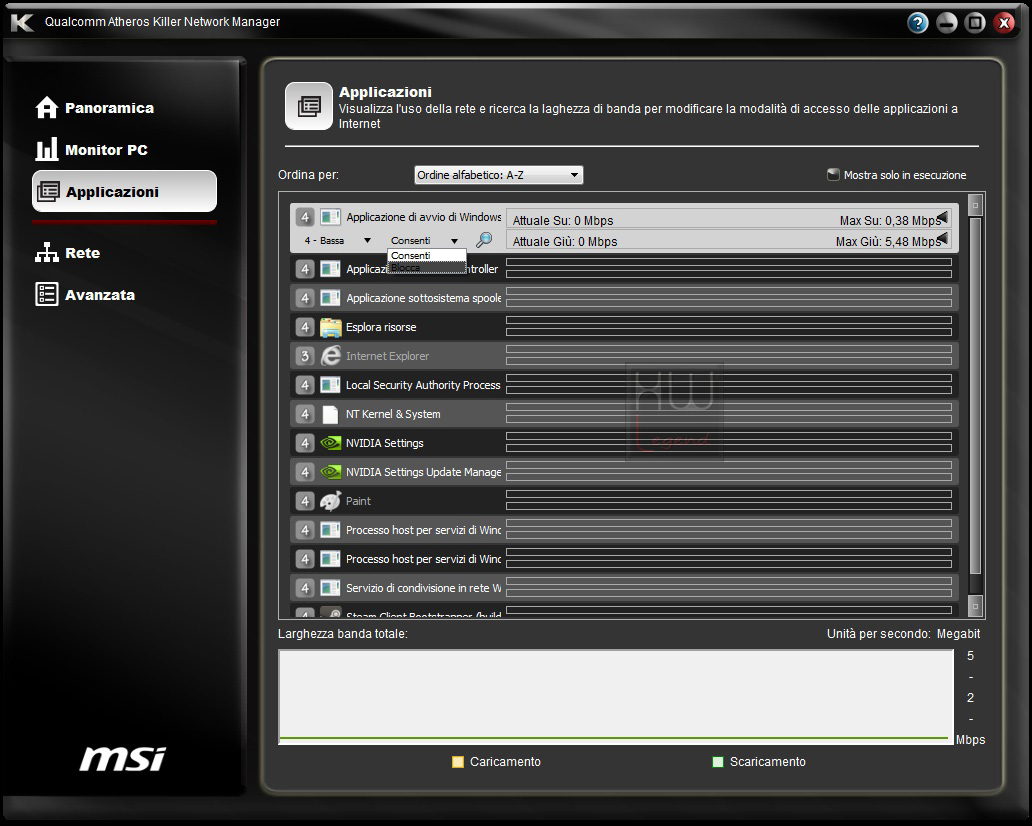Click priority badge of Applicazione sottosistema spooler
The image size is (1032, 826).
[305, 298]
